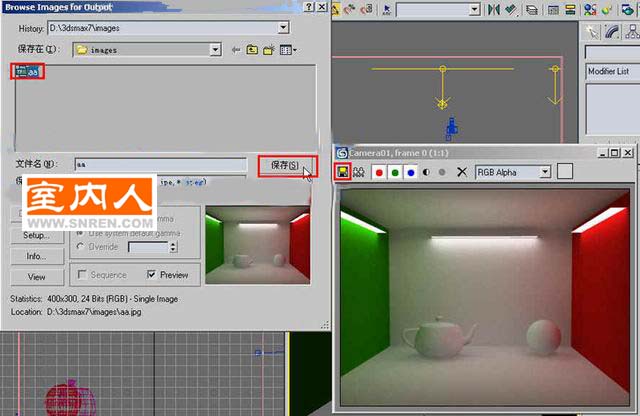Click the color swatch beside RGB Alpha
Screen dimensions: 640x416
(x=564, y=171)
